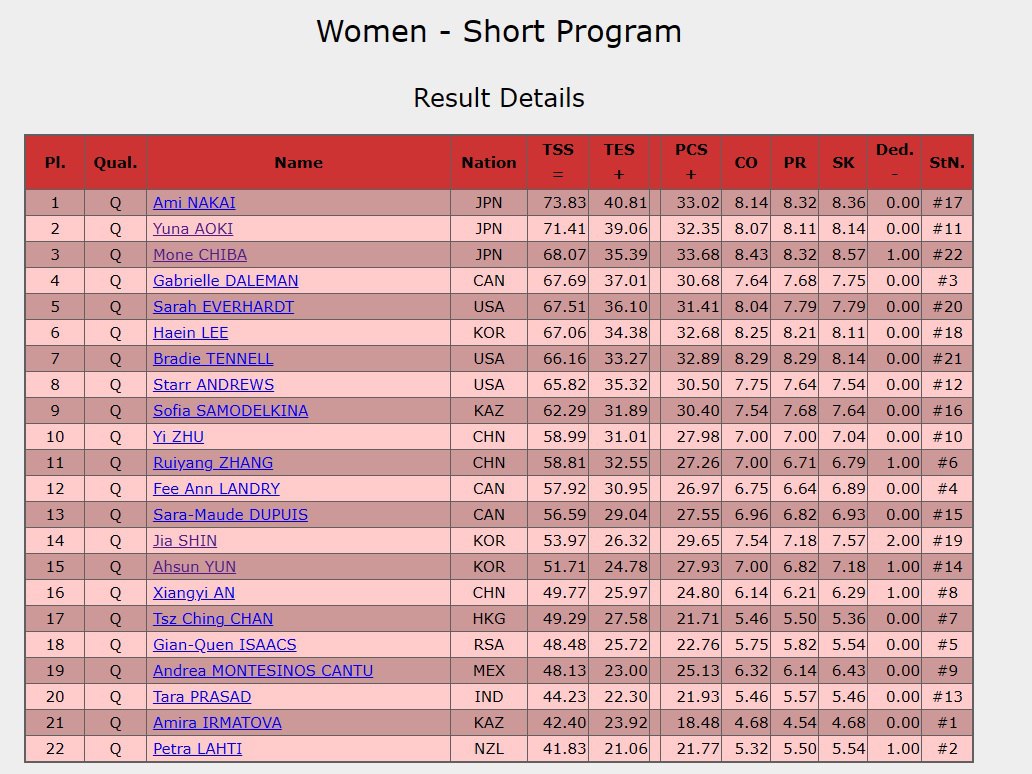
Task: Click the Starr ANDREWS link
Action: (213, 385)
